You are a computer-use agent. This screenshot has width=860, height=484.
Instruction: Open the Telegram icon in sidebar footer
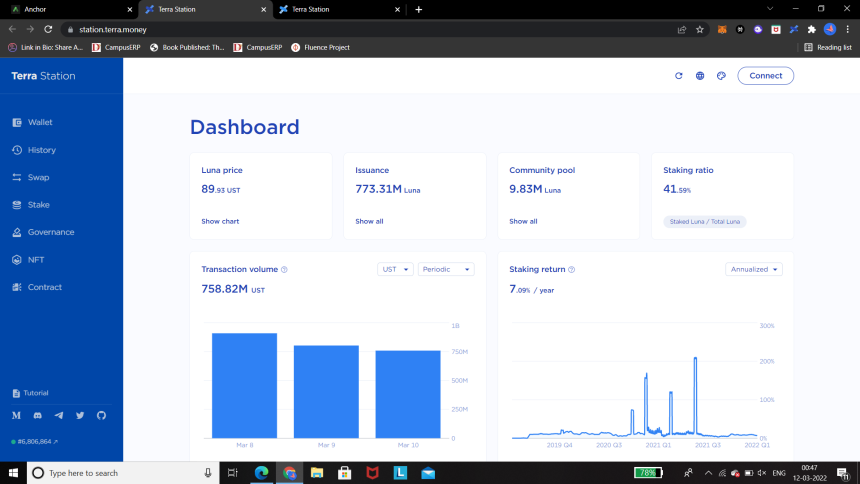[59, 415]
